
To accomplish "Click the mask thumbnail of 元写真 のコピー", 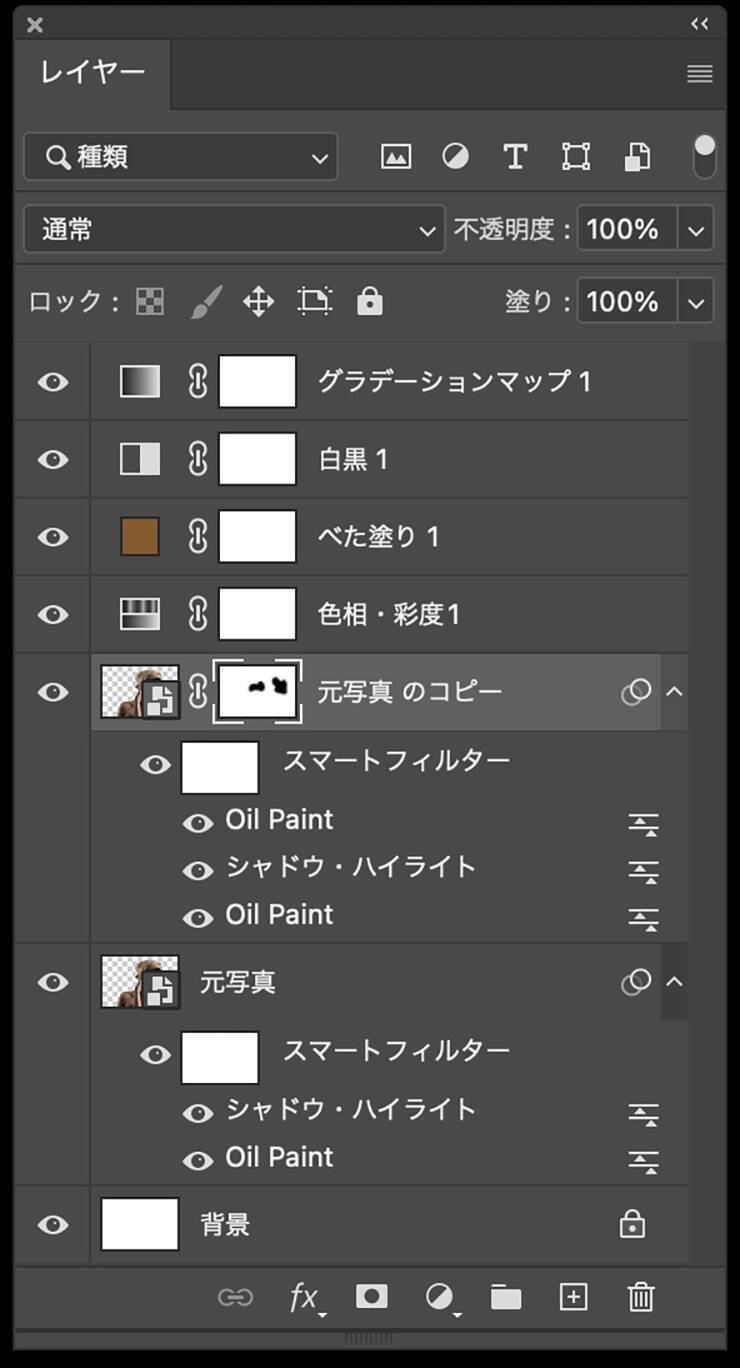I will 258,692.
